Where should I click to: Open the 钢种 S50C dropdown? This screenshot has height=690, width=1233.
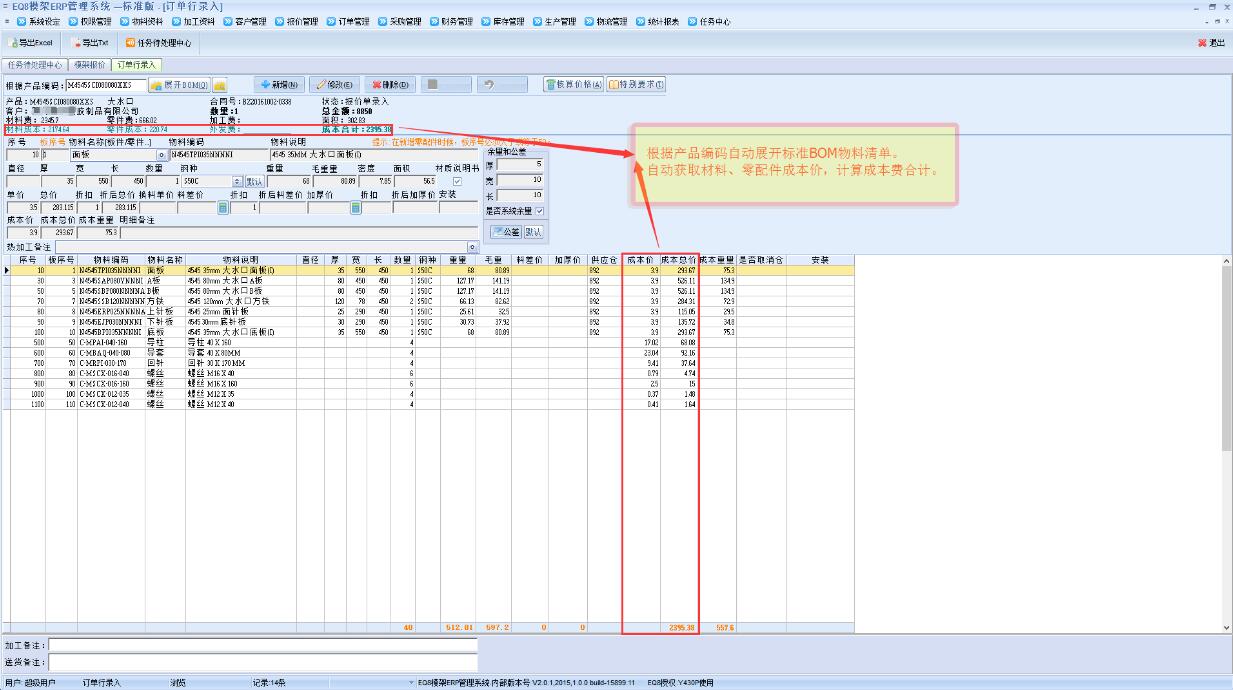point(237,181)
